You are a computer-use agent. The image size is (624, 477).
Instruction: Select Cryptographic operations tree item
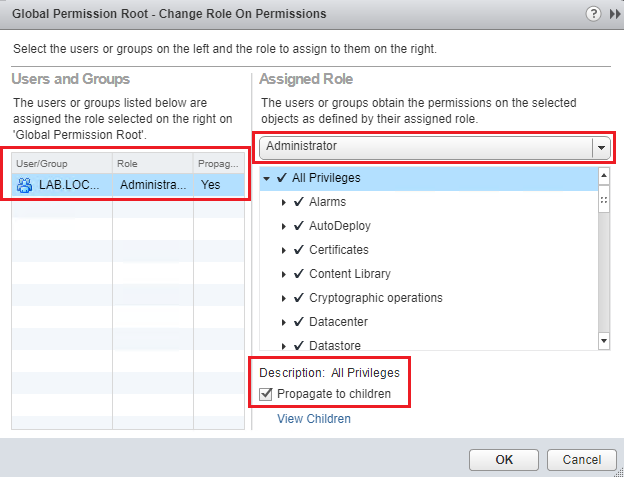click(375, 298)
